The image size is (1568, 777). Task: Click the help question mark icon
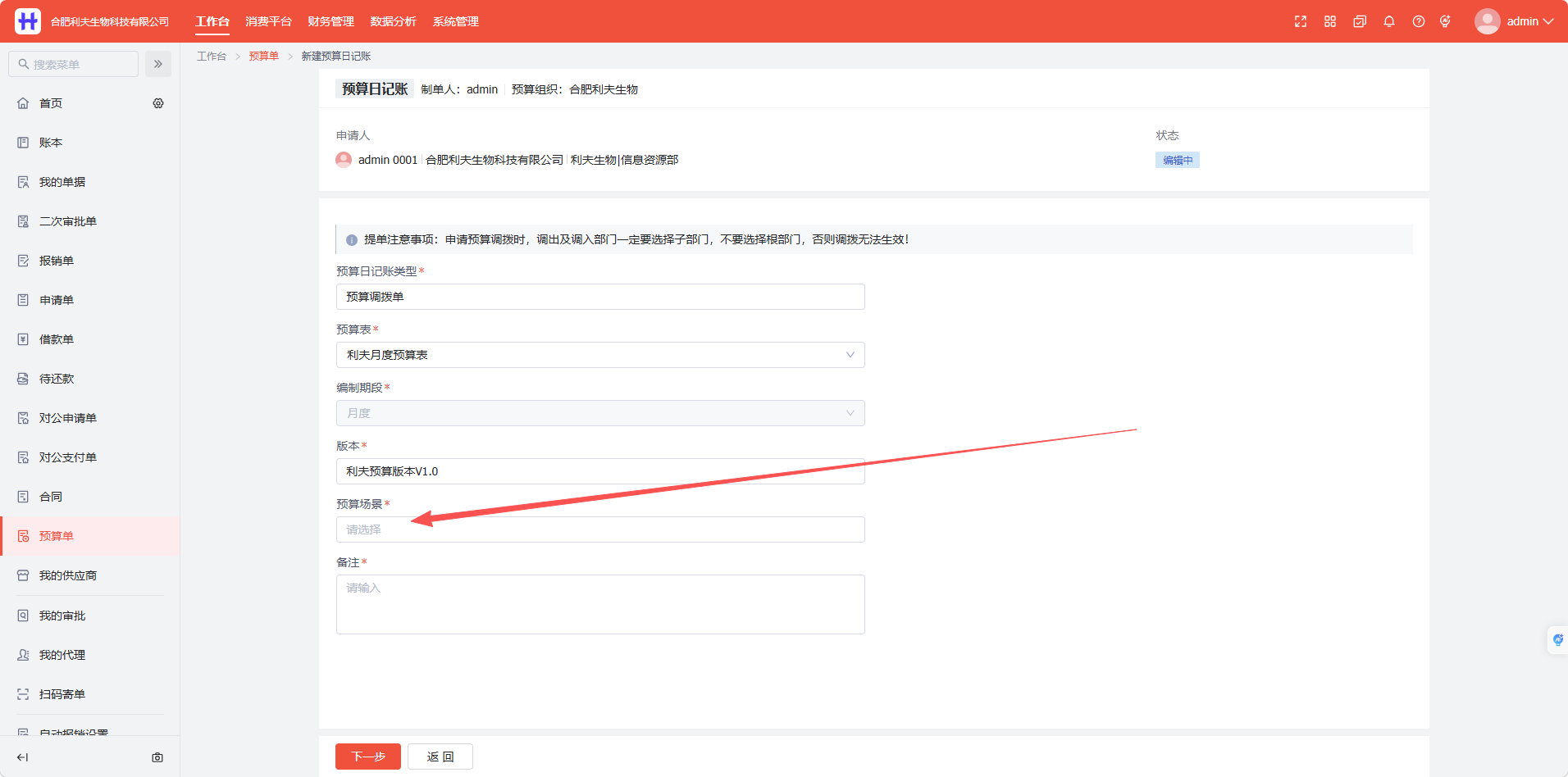pos(1419,21)
